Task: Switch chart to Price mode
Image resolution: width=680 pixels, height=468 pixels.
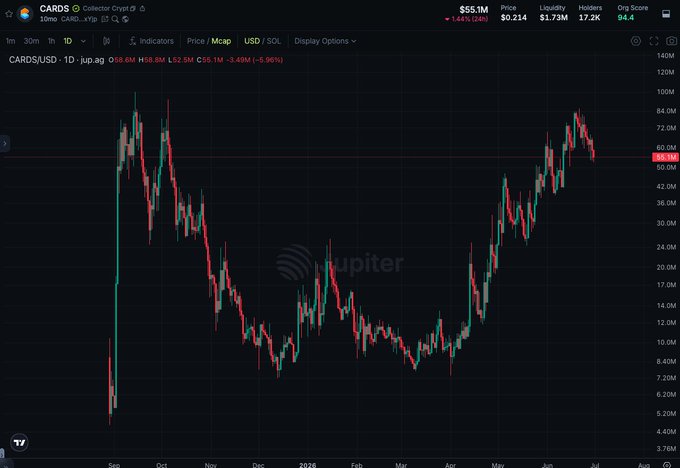Action: tap(196, 41)
